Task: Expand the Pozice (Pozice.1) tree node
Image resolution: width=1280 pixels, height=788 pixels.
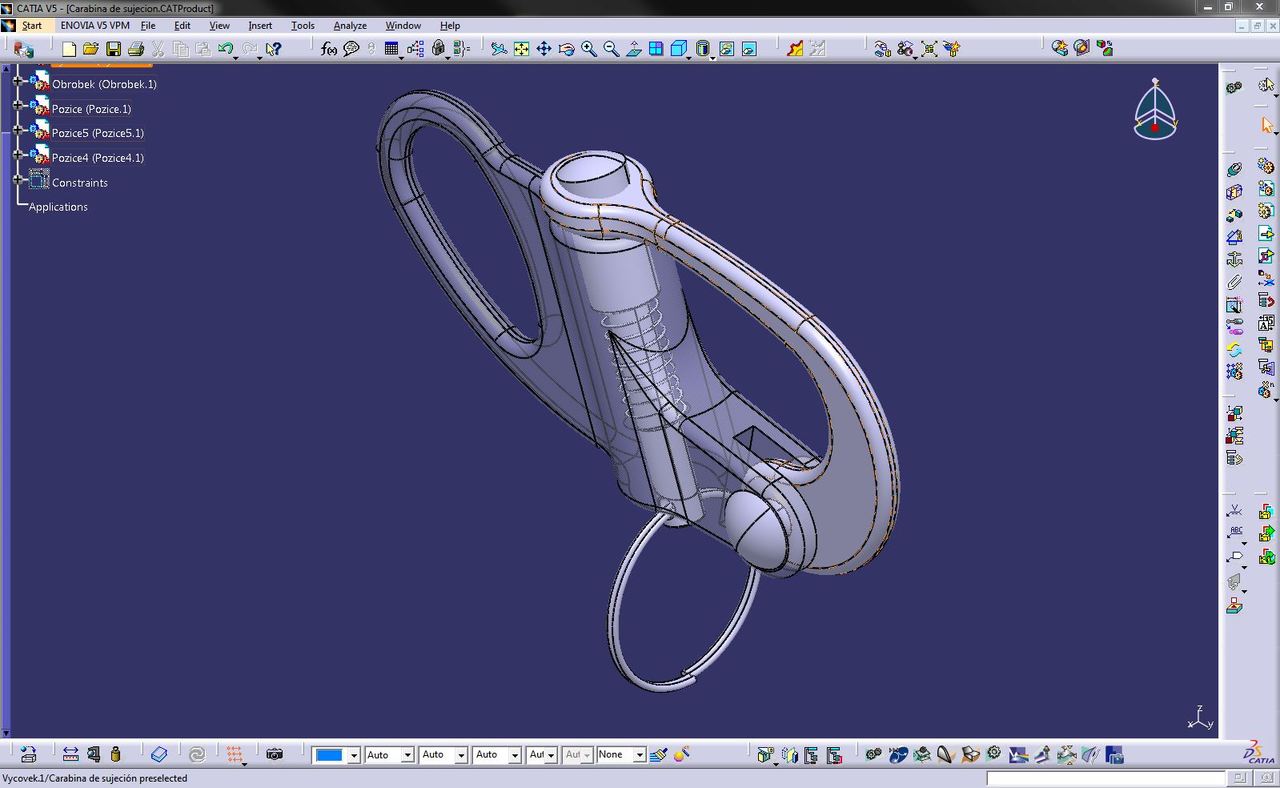Action: [17, 105]
